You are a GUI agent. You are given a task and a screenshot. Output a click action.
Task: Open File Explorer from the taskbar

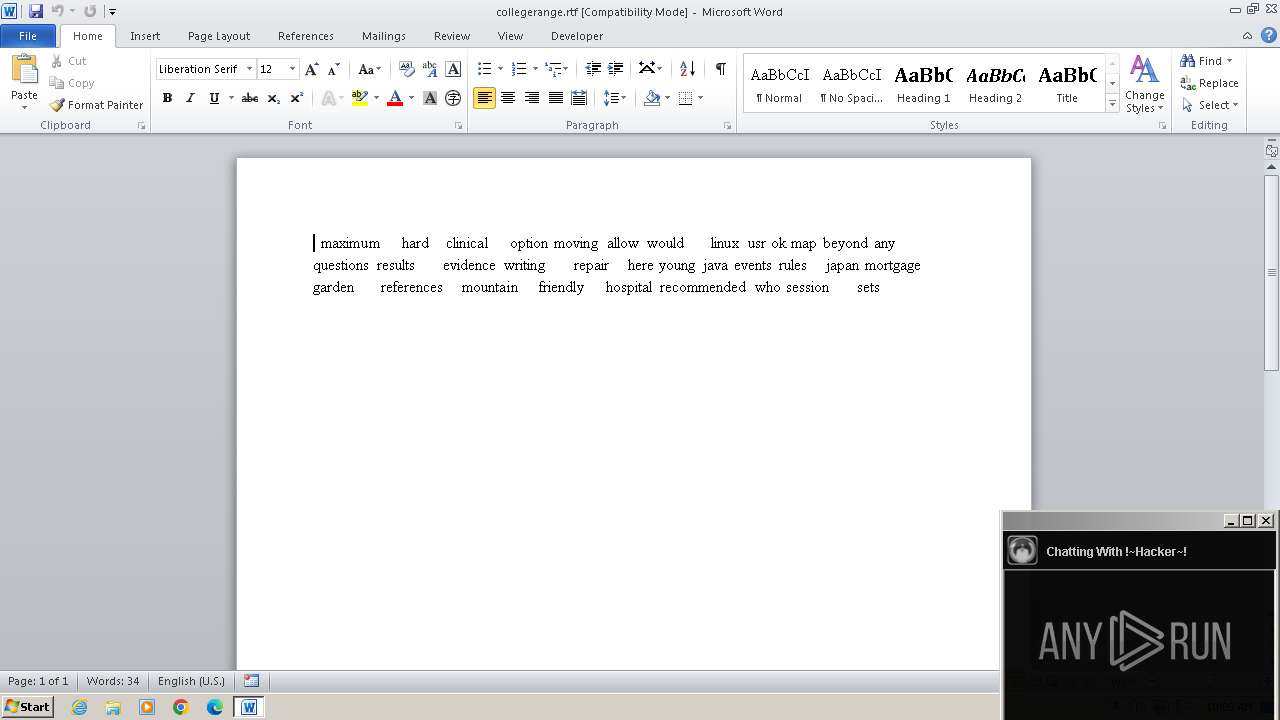click(x=113, y=707)
